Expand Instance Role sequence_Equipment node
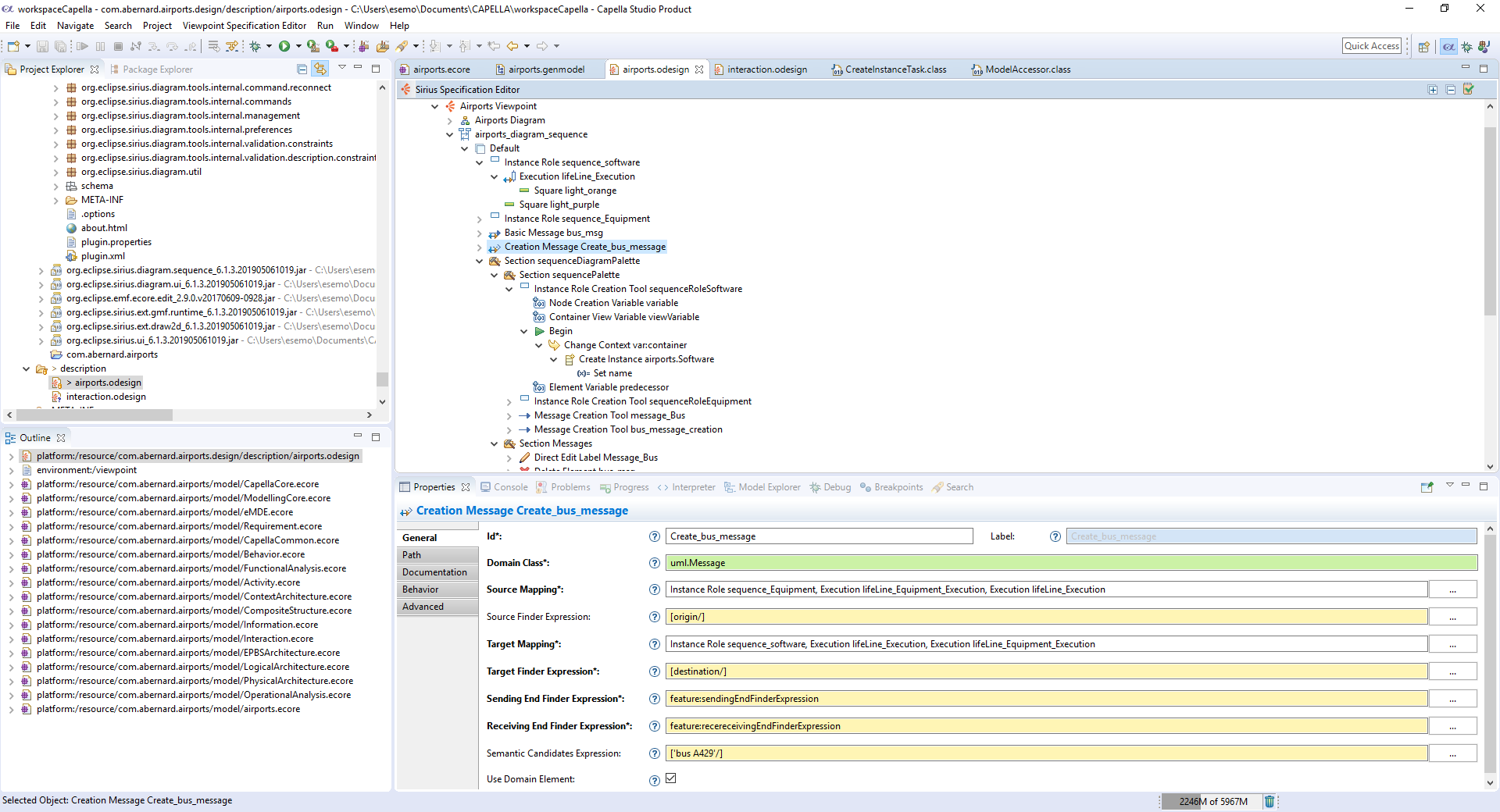 [x=480, y=219]
